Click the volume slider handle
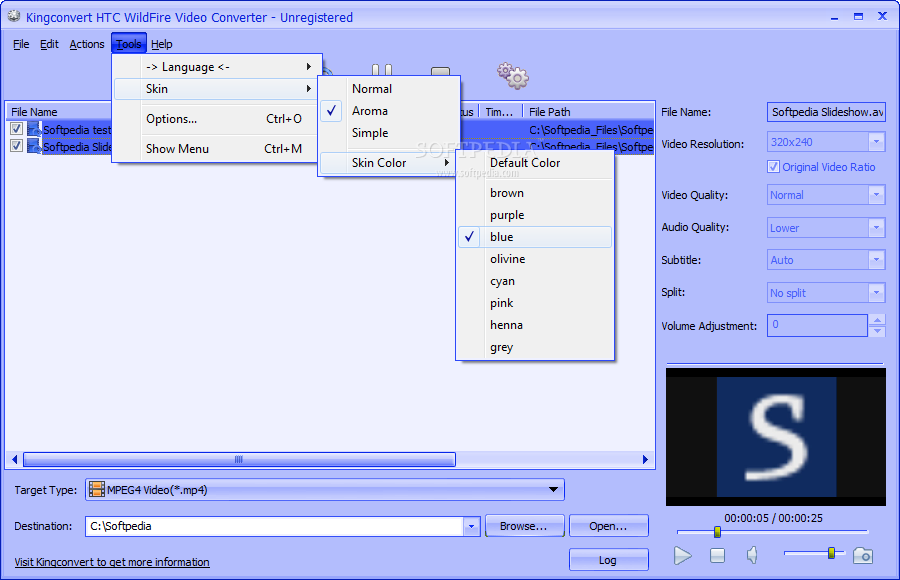The width and height of the screenshot is (900, 580). point(831,553)
